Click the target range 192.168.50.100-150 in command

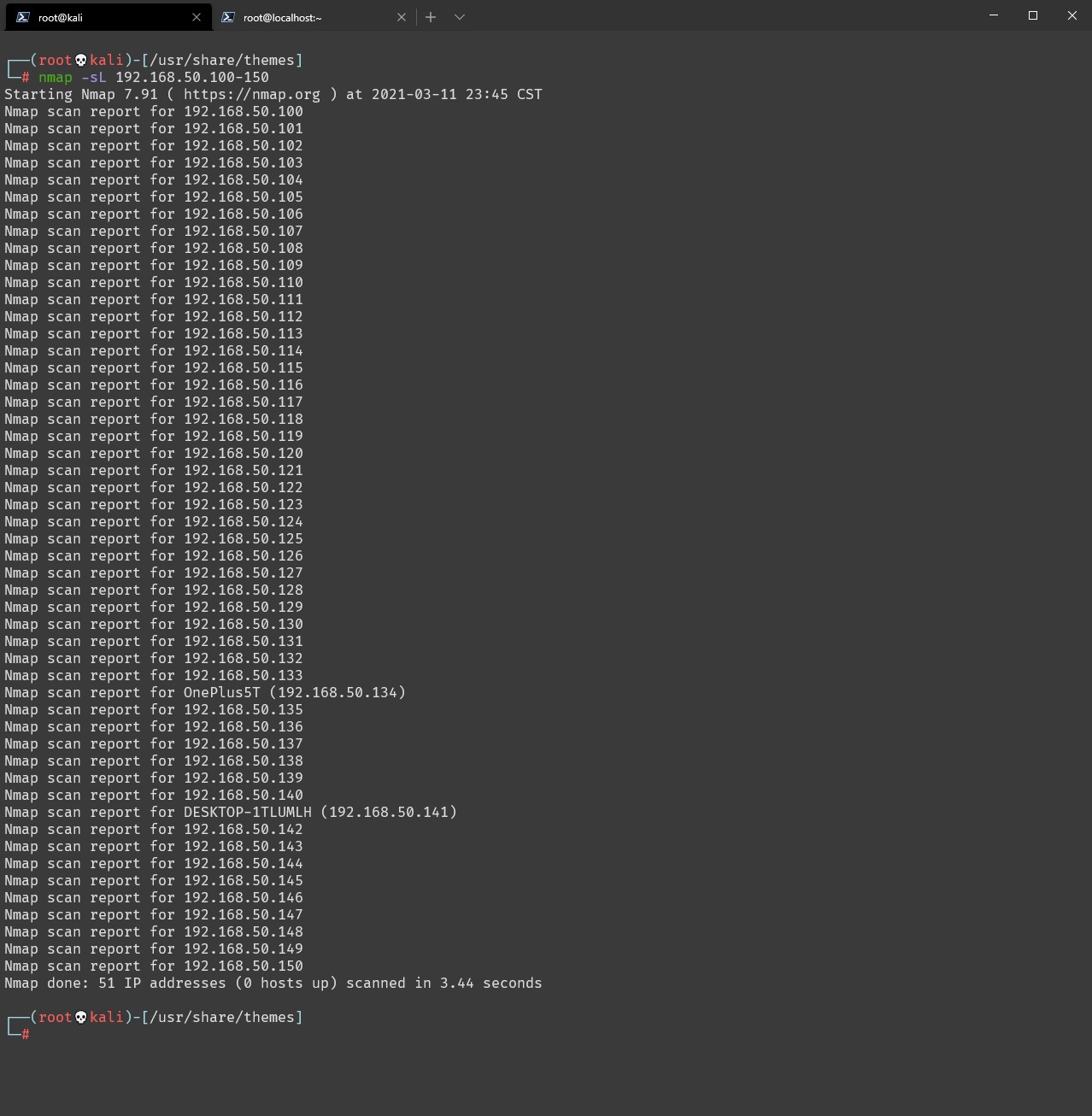click(192, 77)
